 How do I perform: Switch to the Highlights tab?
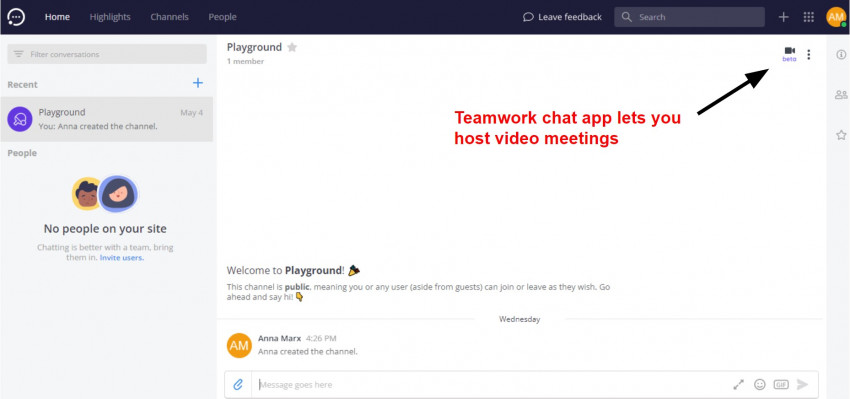[110, 17]
